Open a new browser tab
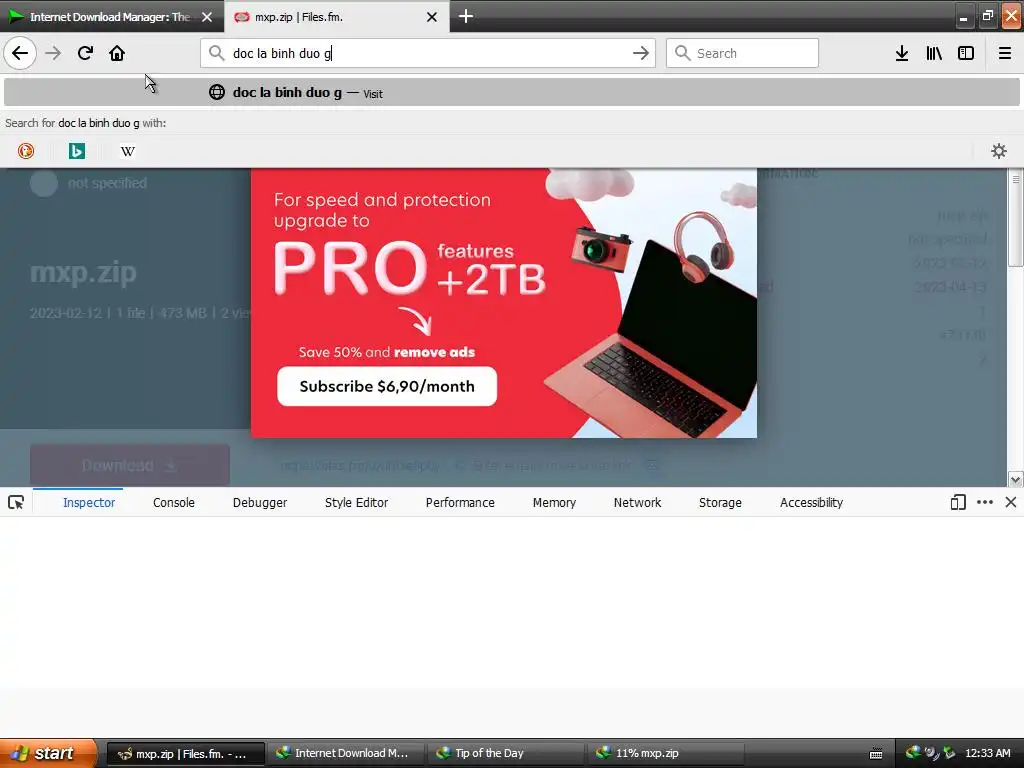1024x768 pixels. 466,16
